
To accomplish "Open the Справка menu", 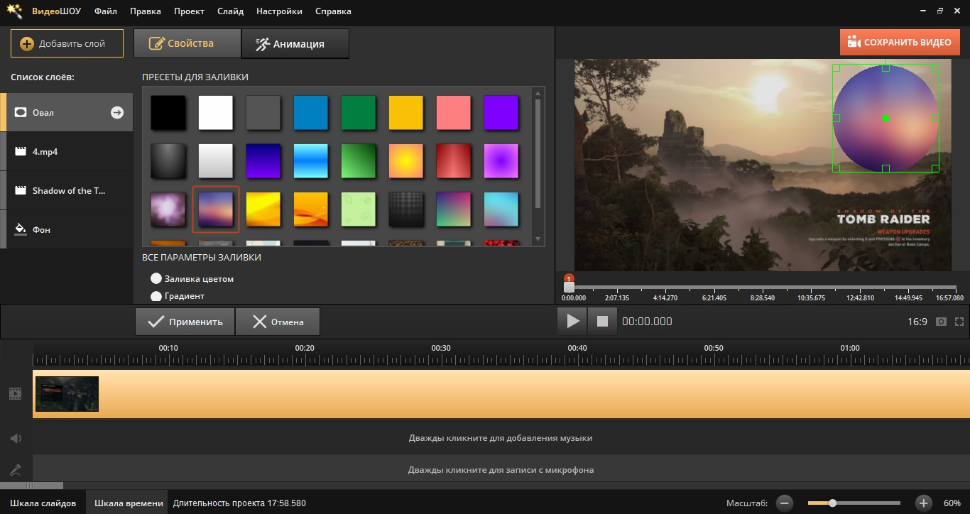I will pos(333,11).
